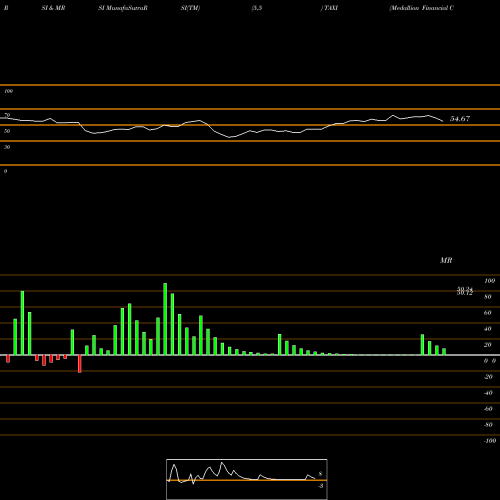Click the 60 label on the MR axis
Viewport: 500px width, 500px height.
[x=488, y=313]
